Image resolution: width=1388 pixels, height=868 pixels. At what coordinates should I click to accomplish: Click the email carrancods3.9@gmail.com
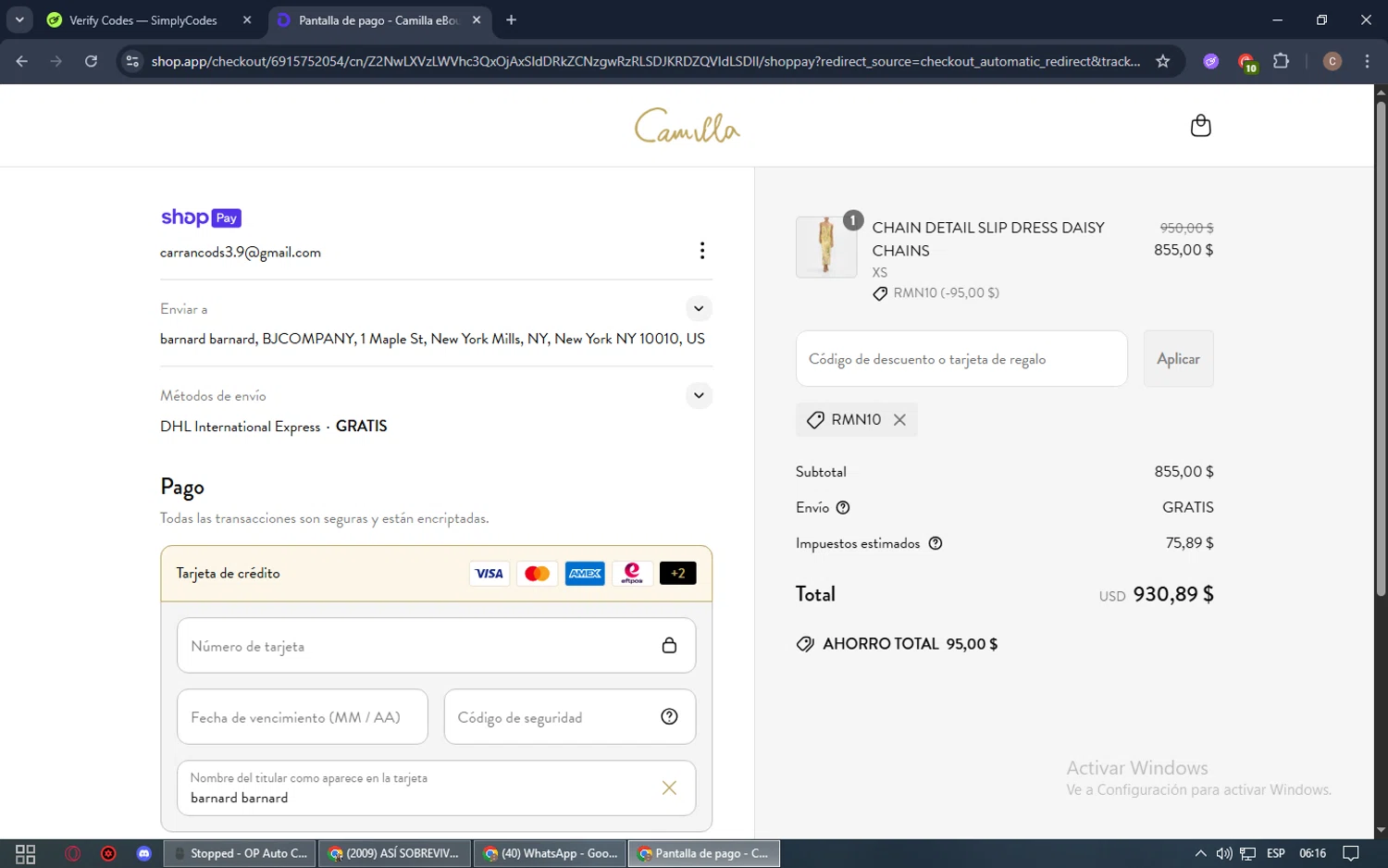[x=241, y=253]
